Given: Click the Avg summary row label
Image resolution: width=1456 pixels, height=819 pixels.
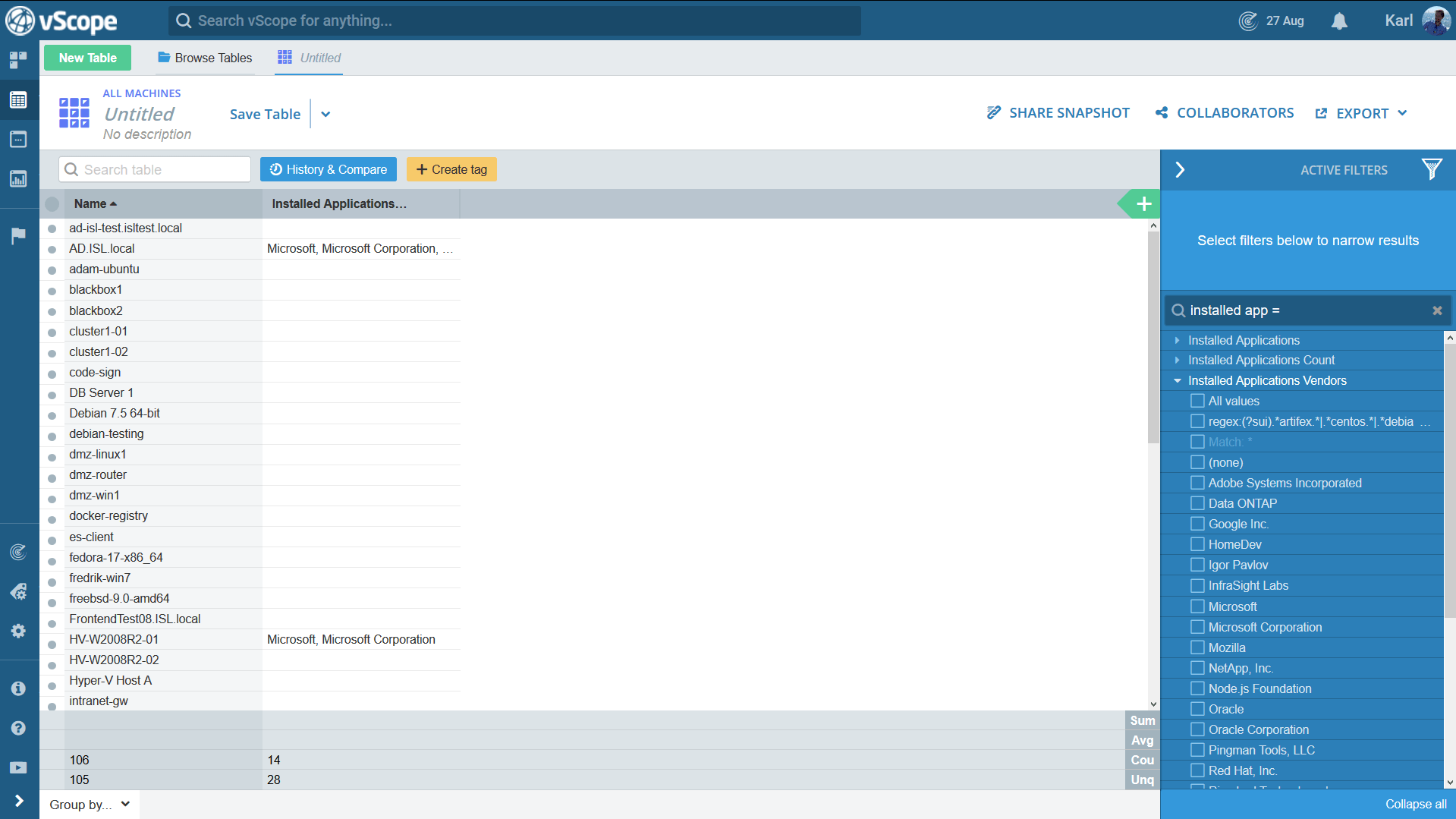Looking at the screenshot, I should point(1142,740).
